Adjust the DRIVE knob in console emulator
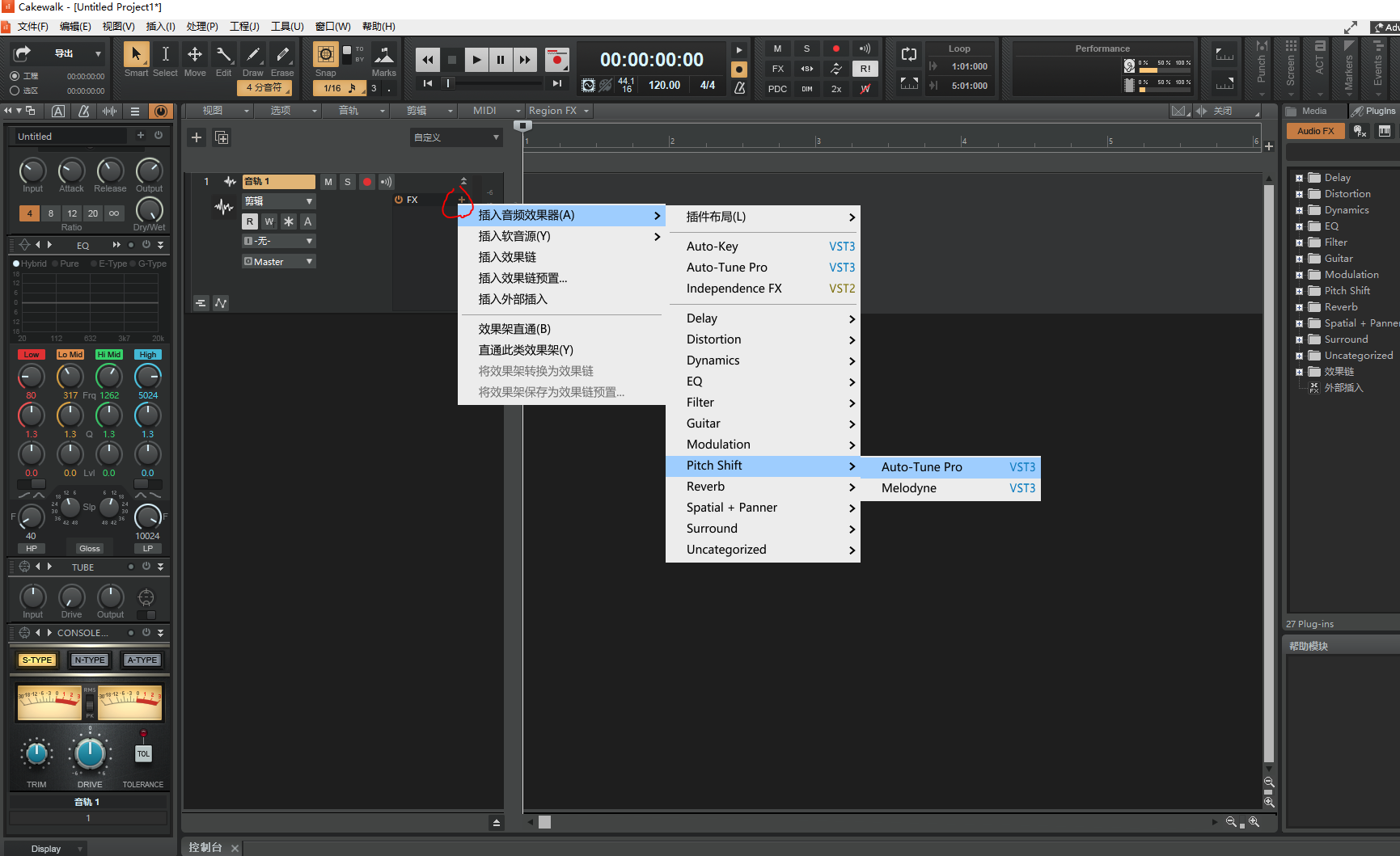This screenshot has height=856, width=1400. (90, 753)
